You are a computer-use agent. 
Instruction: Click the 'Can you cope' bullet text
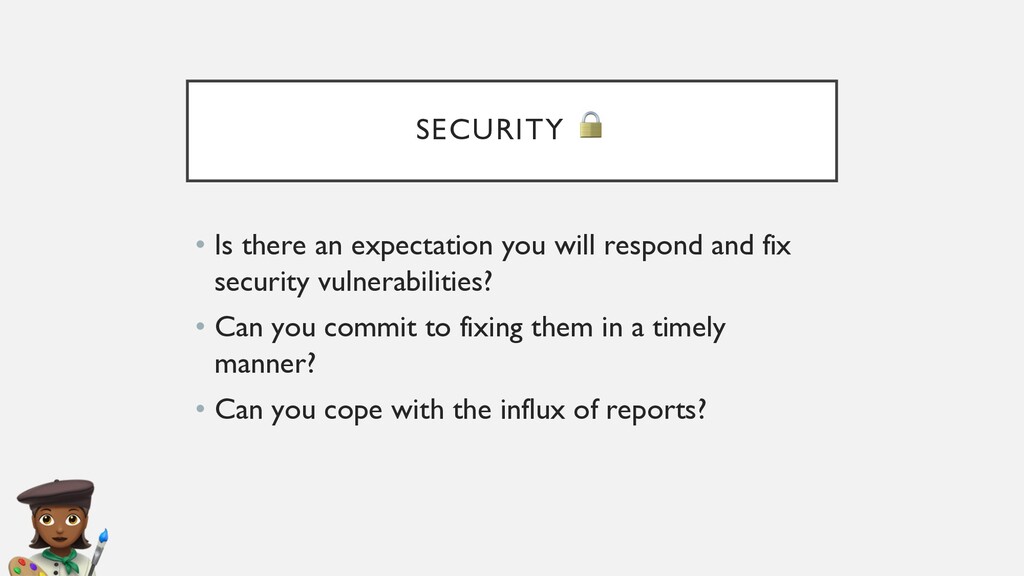tap(460, 410)
